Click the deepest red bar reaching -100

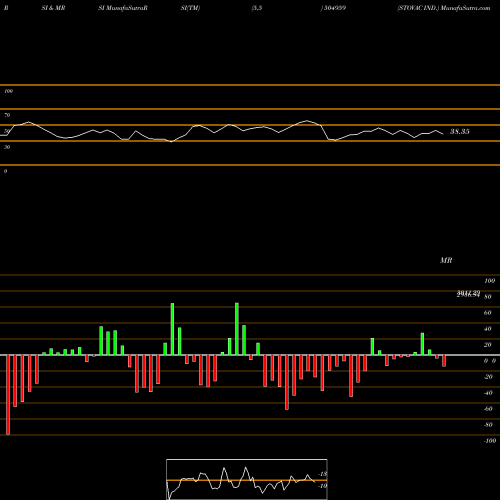click(8, 395)
